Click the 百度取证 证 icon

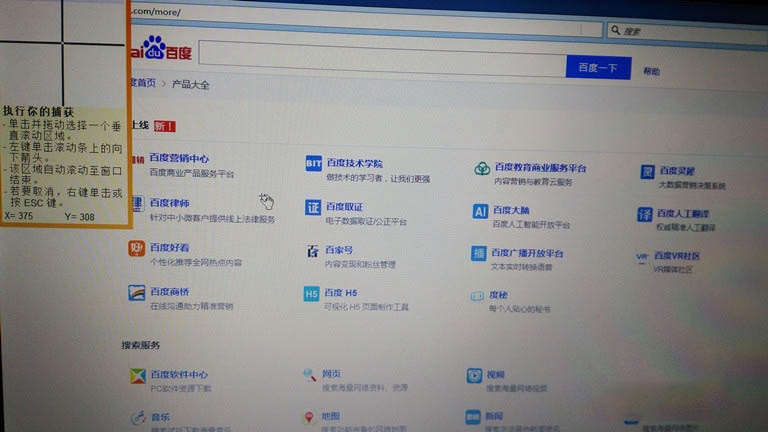(312, 207)
